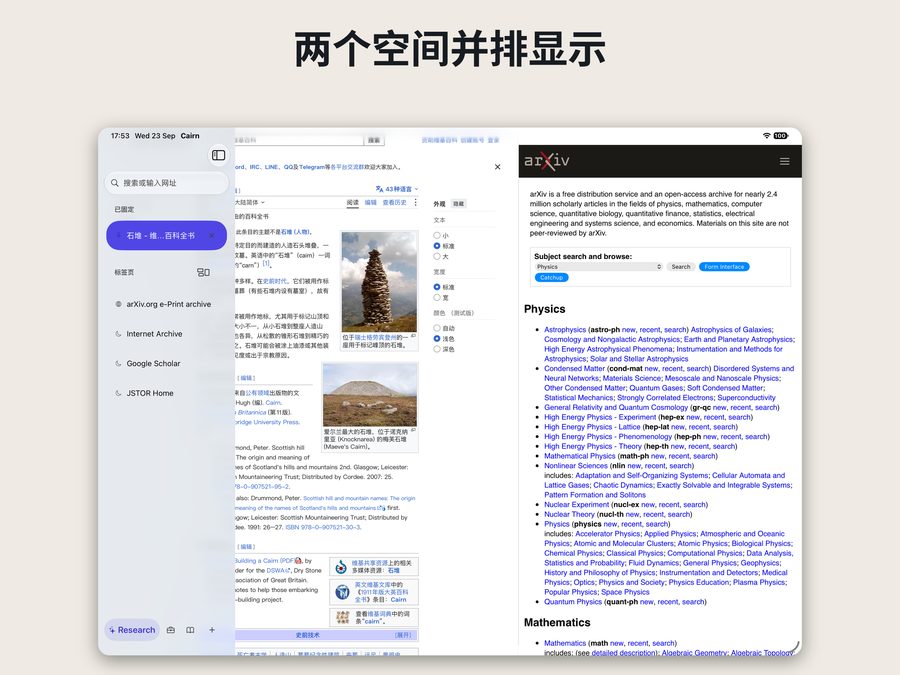Hide the appearance panel with 隐藏
Image resolution: width=900 pixels, height=675 pixels.
pos(459,204)
